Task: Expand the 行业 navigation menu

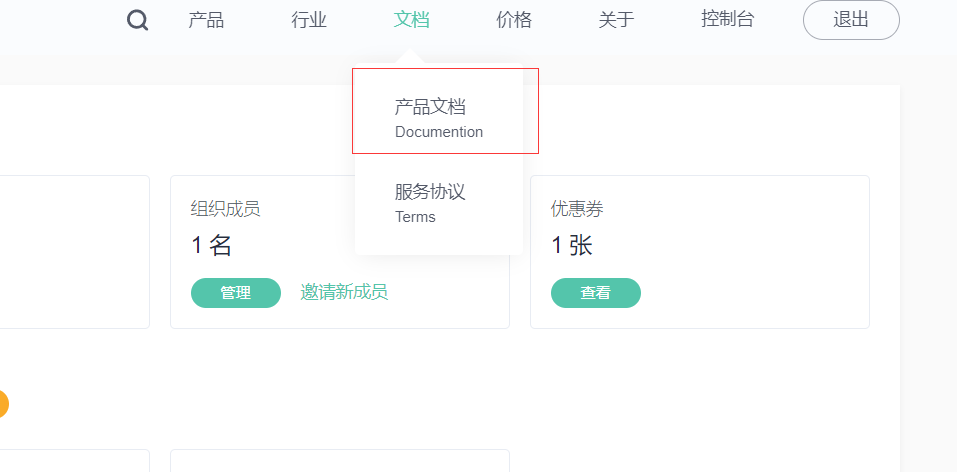Action: [x=309, y=20]
